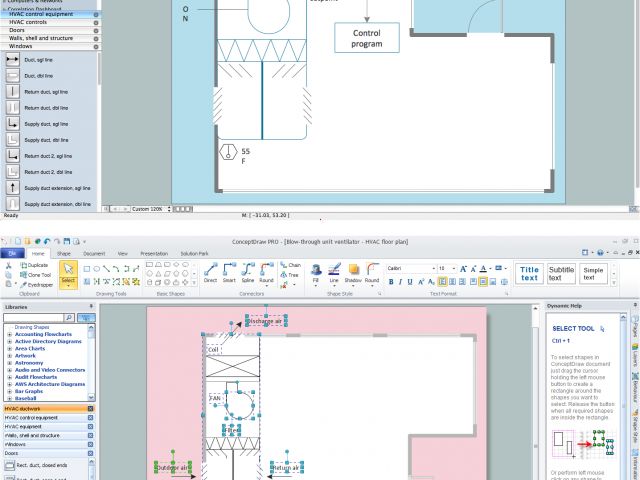The image size is (640, 480).
Task: Open the Document ribbon tab
Action: coord(94,254)
